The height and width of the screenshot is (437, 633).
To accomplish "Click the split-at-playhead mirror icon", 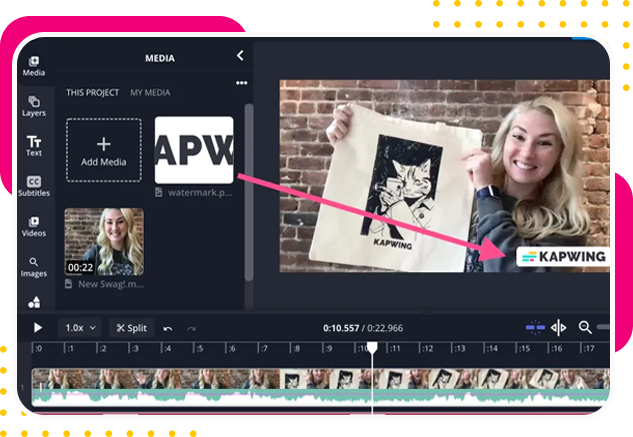I will pyautogui.click(x=558, y=328).
